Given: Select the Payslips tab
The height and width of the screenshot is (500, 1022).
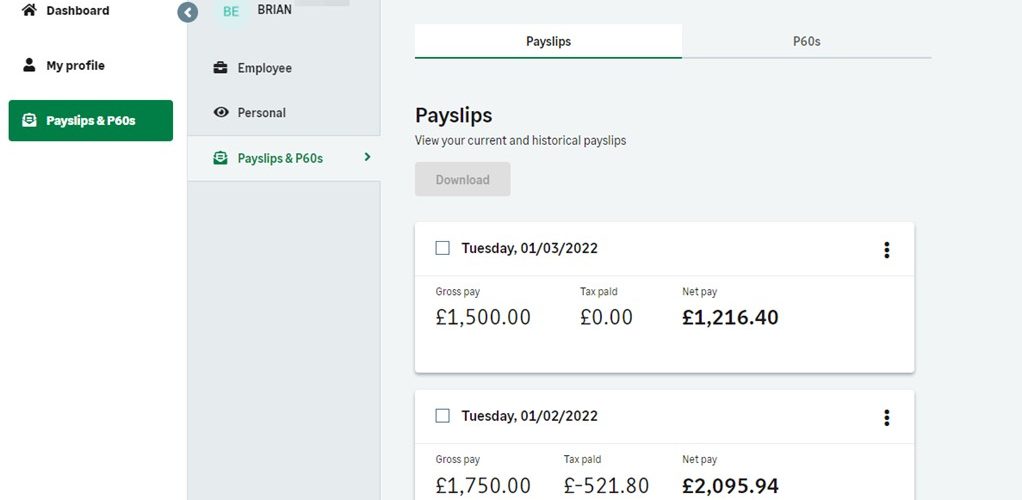Looking at the screenshot, I should pyautogui.click(x=548, y=41).
